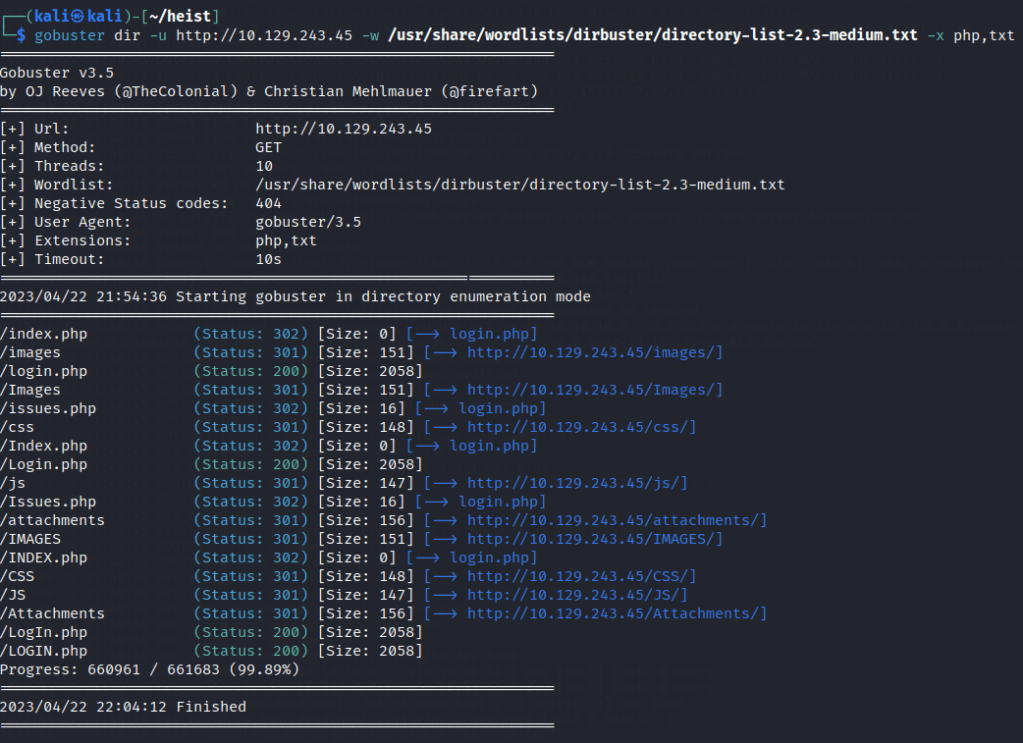Image resolution: width=1023 pixels, height=743 pixels.
Task: Open the lowercase /css/ redirect URL
Action: click(581, 427)
